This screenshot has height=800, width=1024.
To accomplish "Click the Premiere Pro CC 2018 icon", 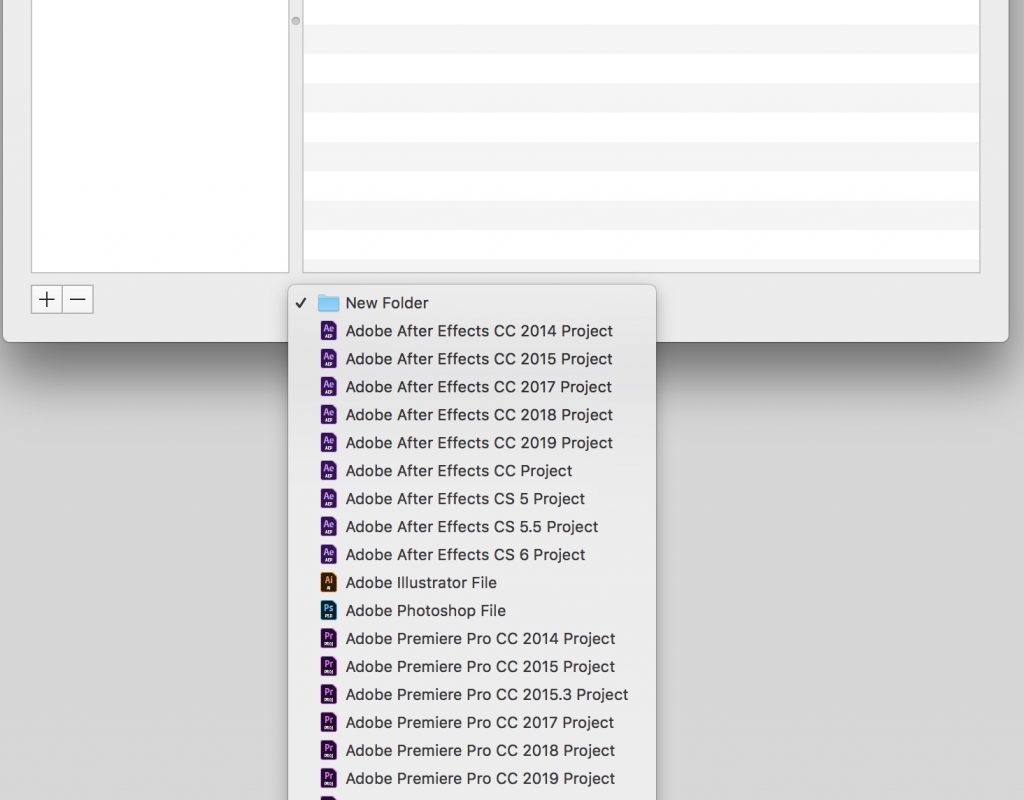I will (328, 750).
